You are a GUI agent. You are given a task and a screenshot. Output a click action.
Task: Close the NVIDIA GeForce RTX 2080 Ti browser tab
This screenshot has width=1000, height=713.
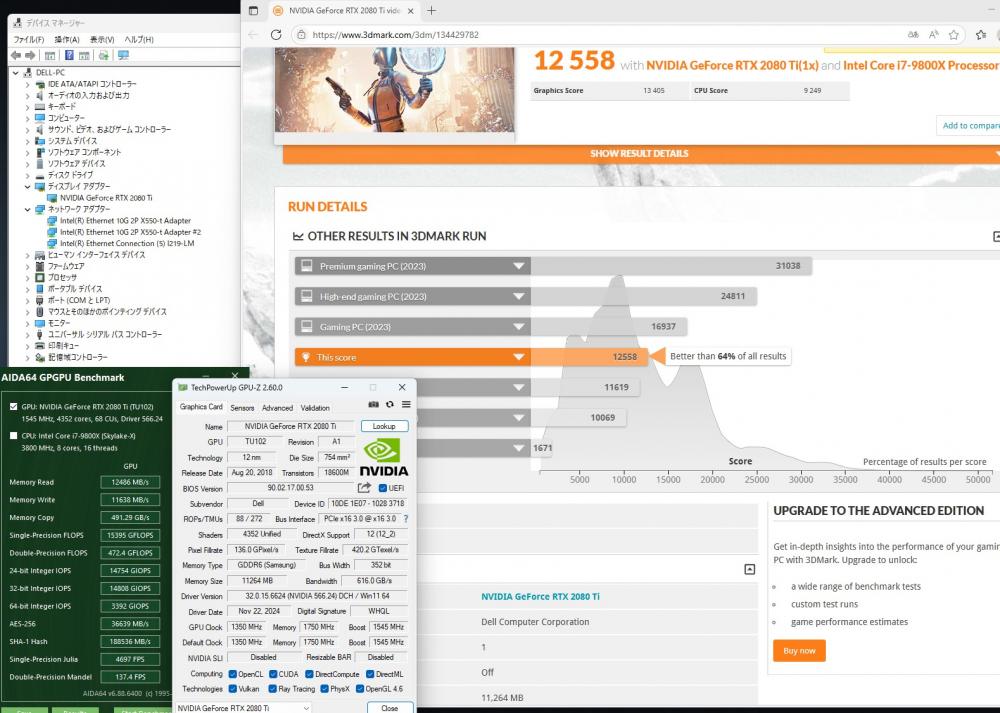[x=411, y=11]
